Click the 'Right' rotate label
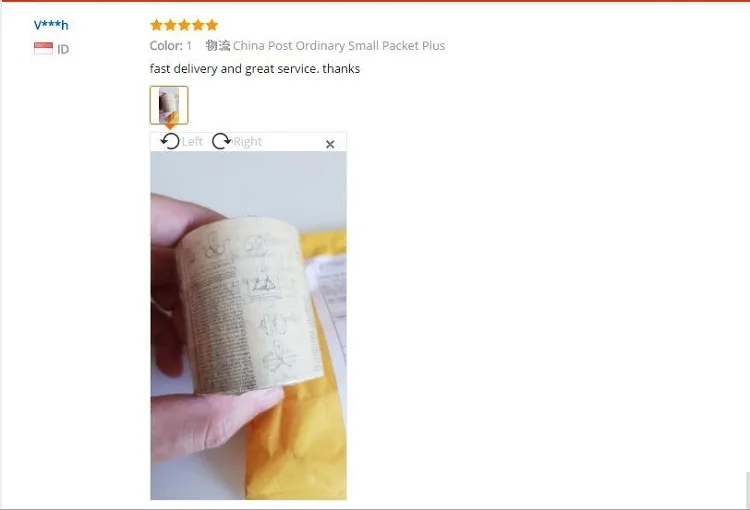Image resolution: width=750 pixels, height=510 pixels. point(248,142)
